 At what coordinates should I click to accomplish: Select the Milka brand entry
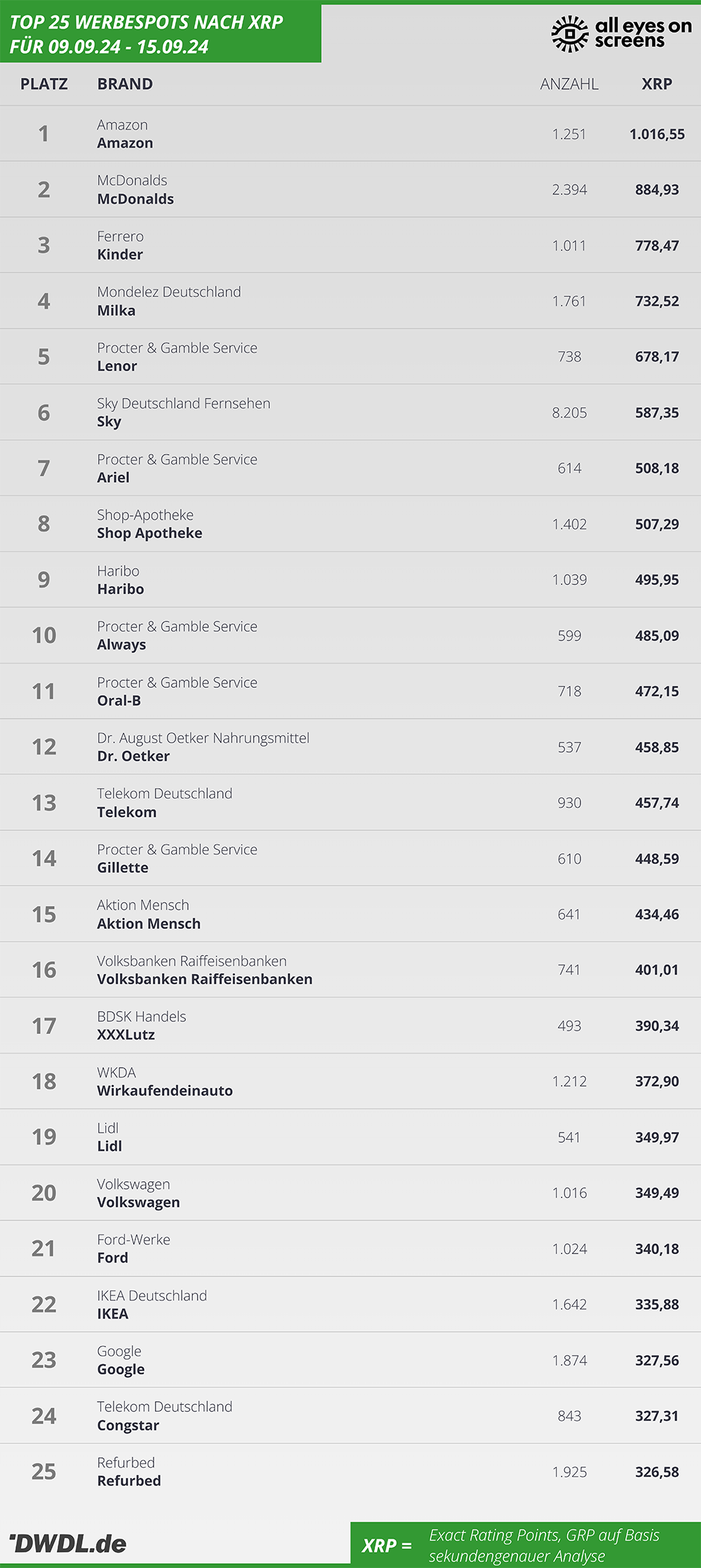[116, 310]
